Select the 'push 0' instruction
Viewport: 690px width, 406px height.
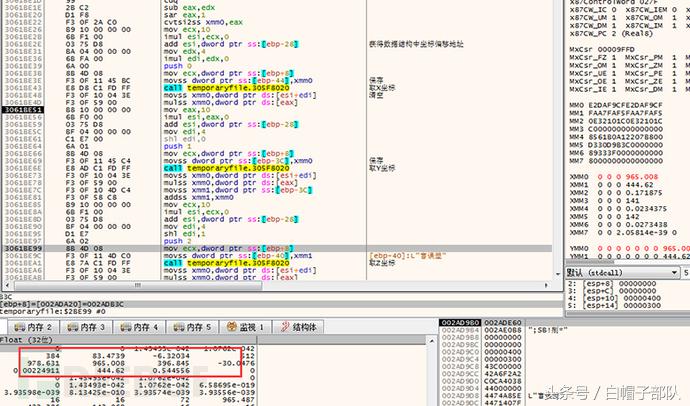[176, 66]
